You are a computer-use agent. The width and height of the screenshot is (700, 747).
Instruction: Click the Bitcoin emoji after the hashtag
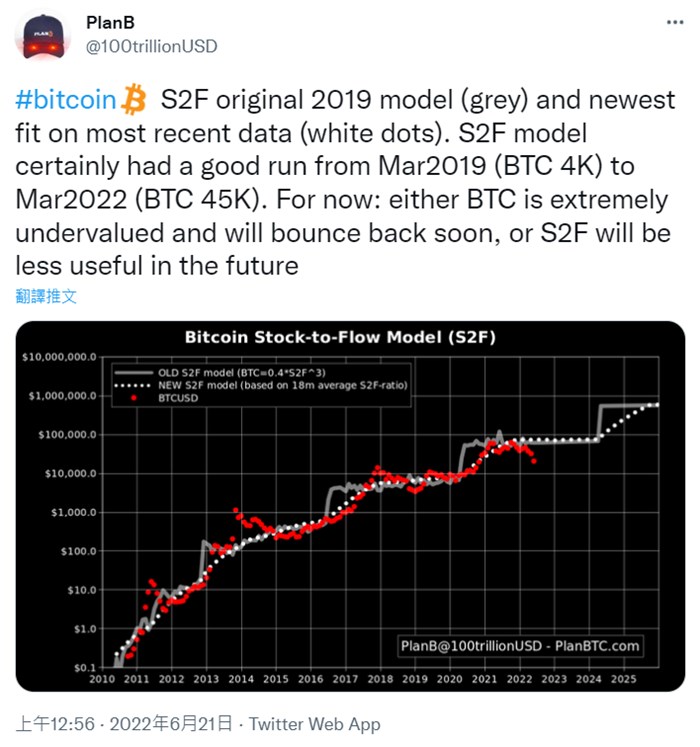click(133, 100)
